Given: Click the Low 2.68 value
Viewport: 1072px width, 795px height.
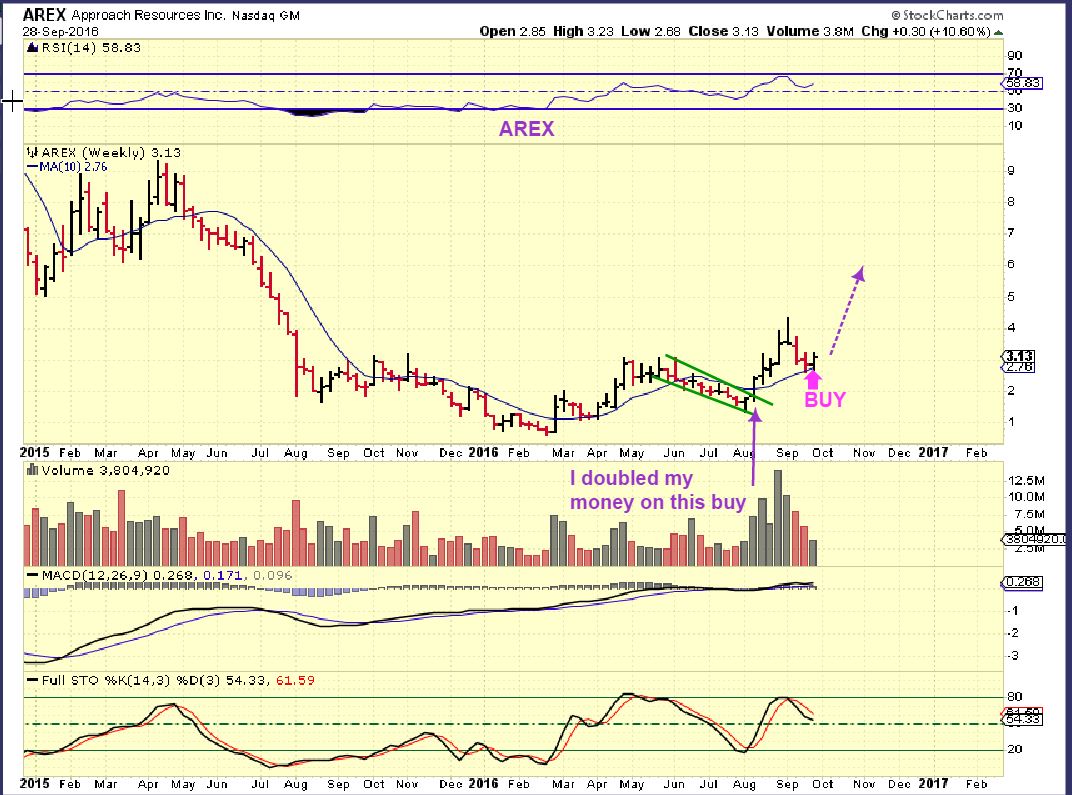Looking at the screenshot, I should point(651,31).
